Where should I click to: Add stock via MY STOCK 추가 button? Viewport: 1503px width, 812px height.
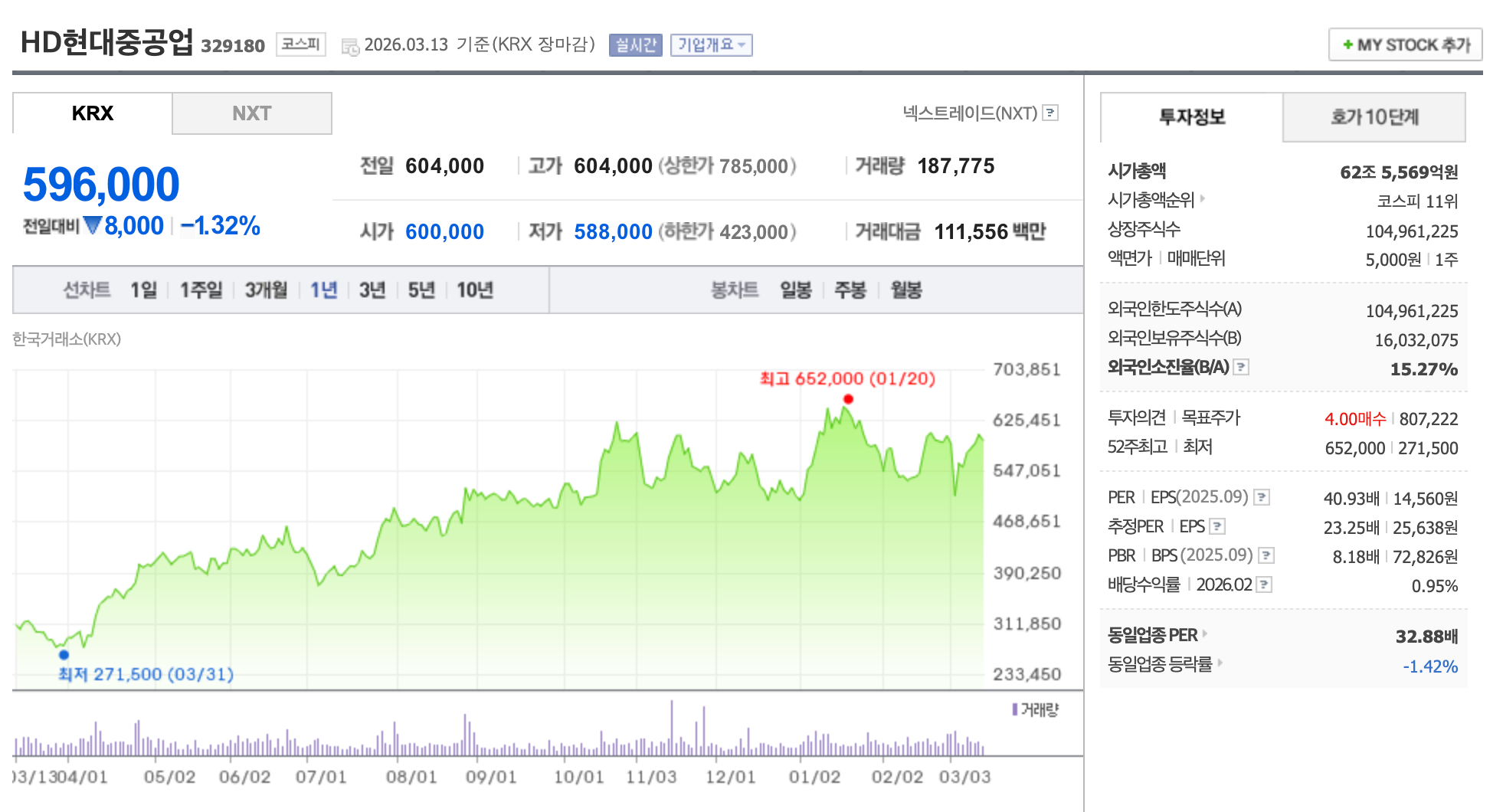click(1406, 44)
